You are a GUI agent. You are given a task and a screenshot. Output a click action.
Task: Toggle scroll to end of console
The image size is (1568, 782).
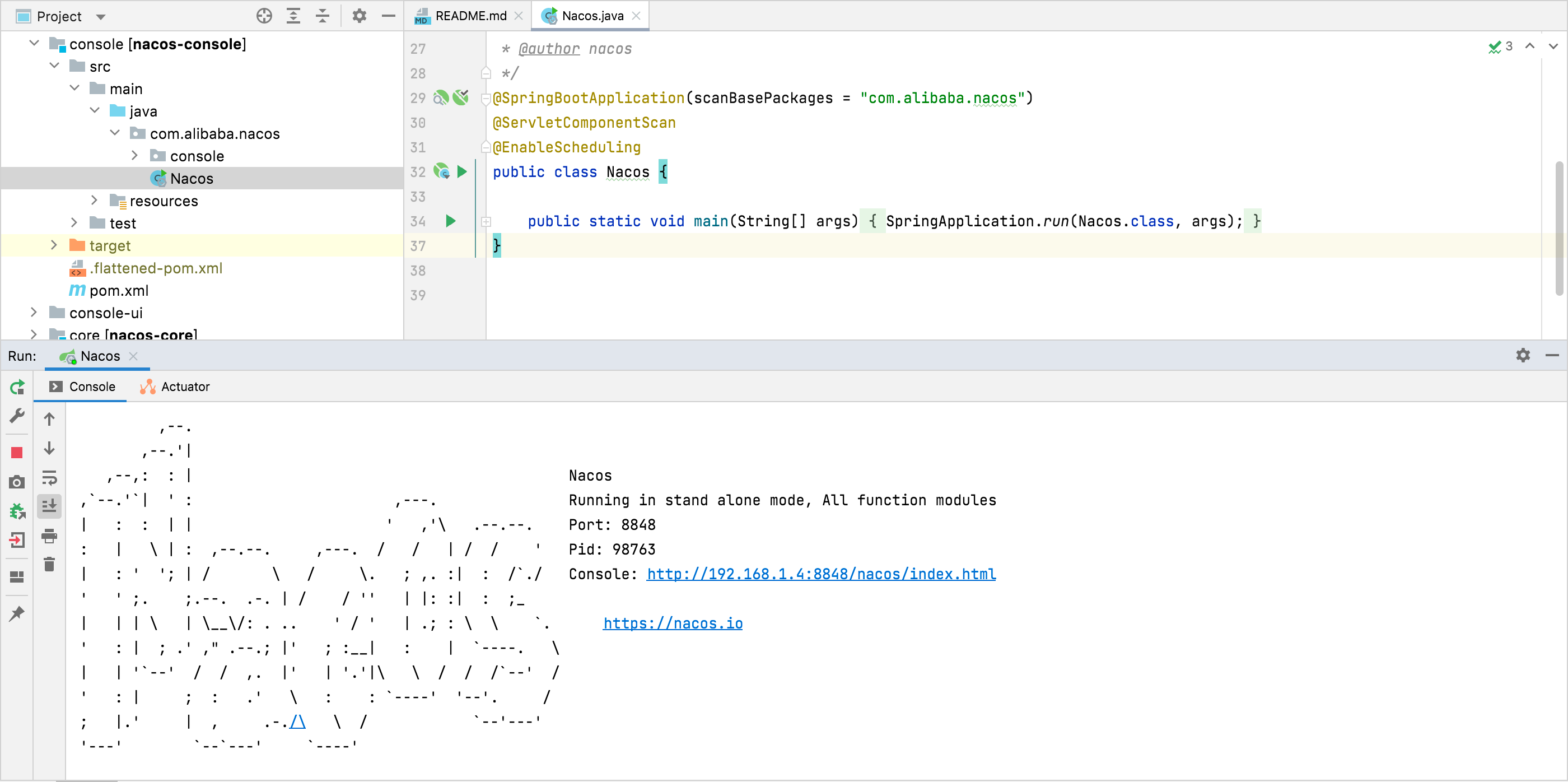49,506
